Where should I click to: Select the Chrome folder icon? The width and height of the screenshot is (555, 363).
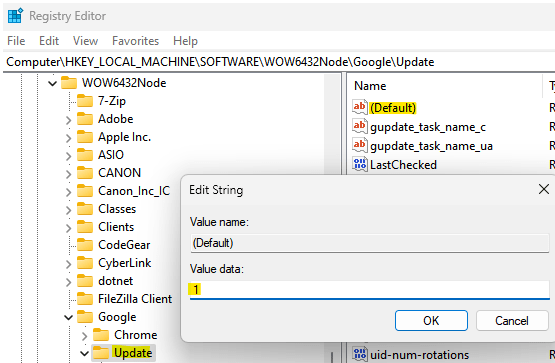101,335
